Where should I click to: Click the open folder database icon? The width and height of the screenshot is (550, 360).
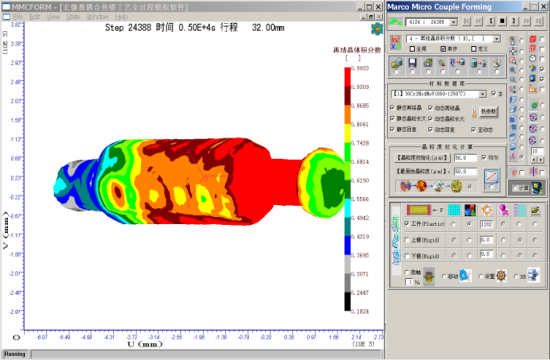click(x=397, y=64)
